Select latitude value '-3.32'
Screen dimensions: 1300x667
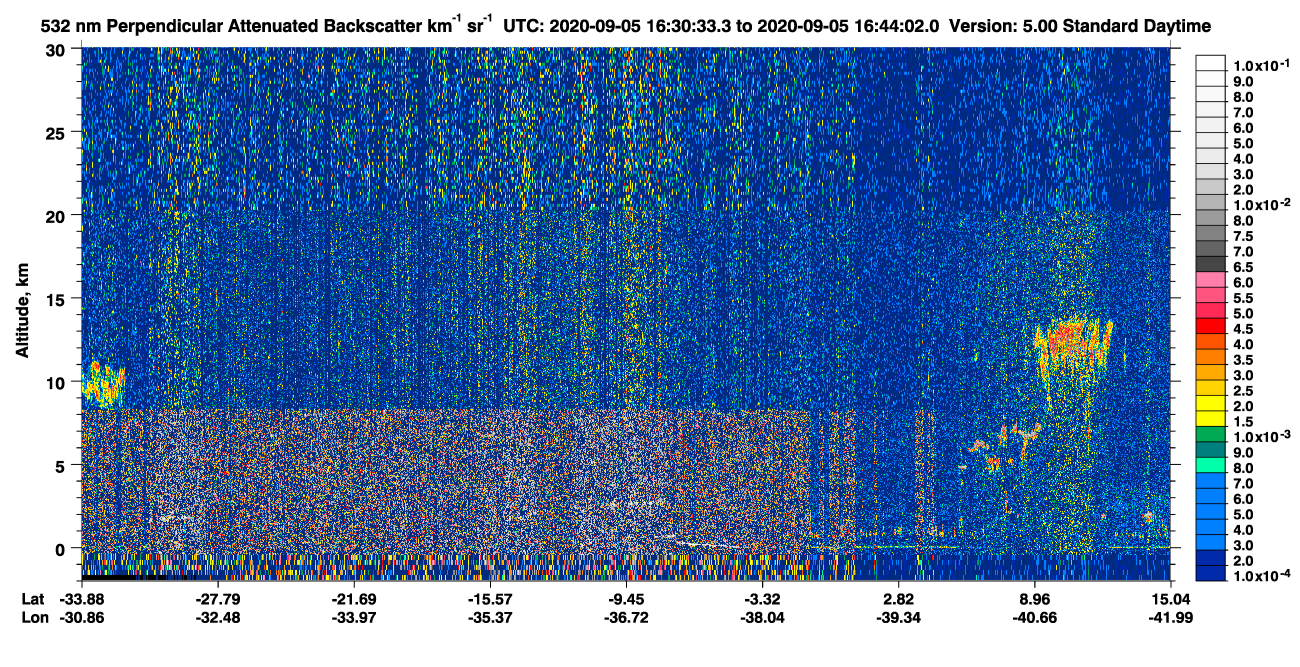(762, 598)
